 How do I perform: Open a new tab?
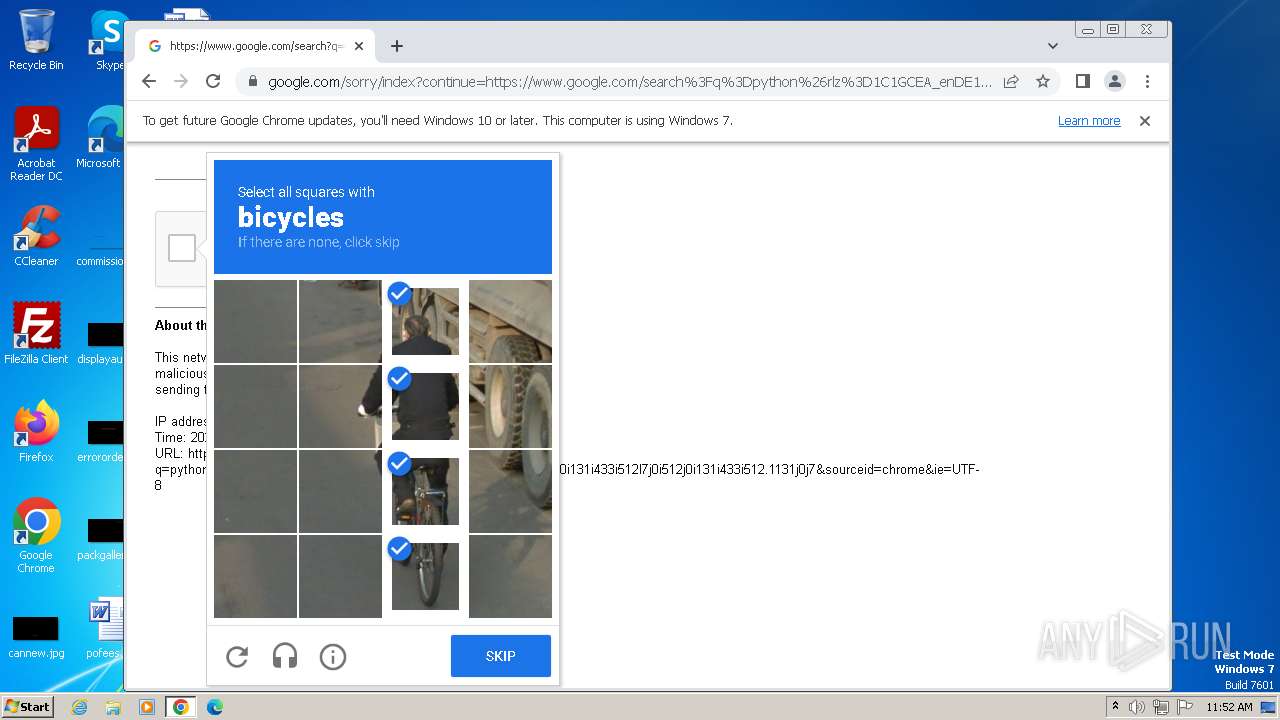pos(397,46)
